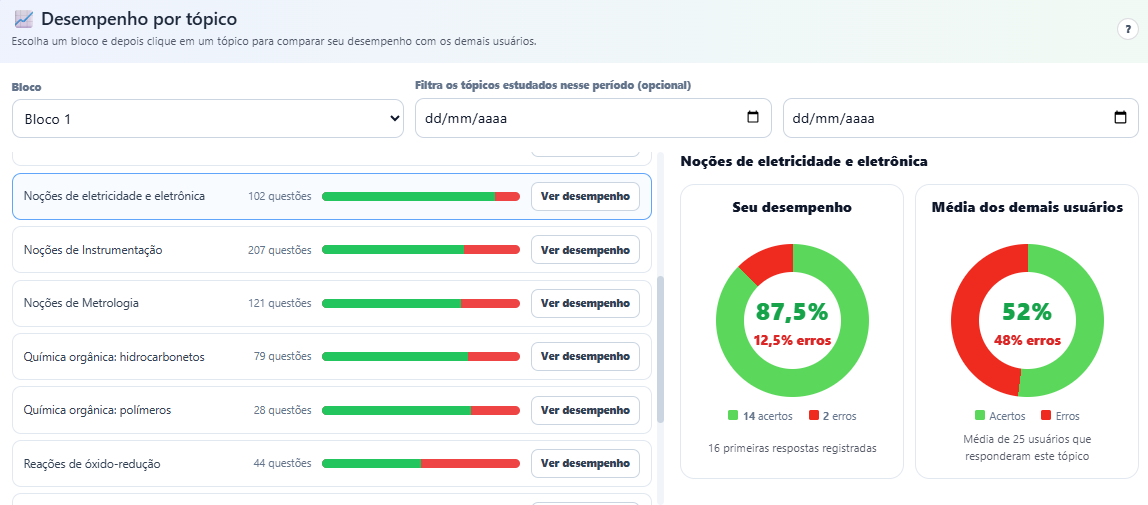Click Ver desempenho for Química orgânica: polímeros
This screenshot has width=1148, height=505.
click(585, 410)
